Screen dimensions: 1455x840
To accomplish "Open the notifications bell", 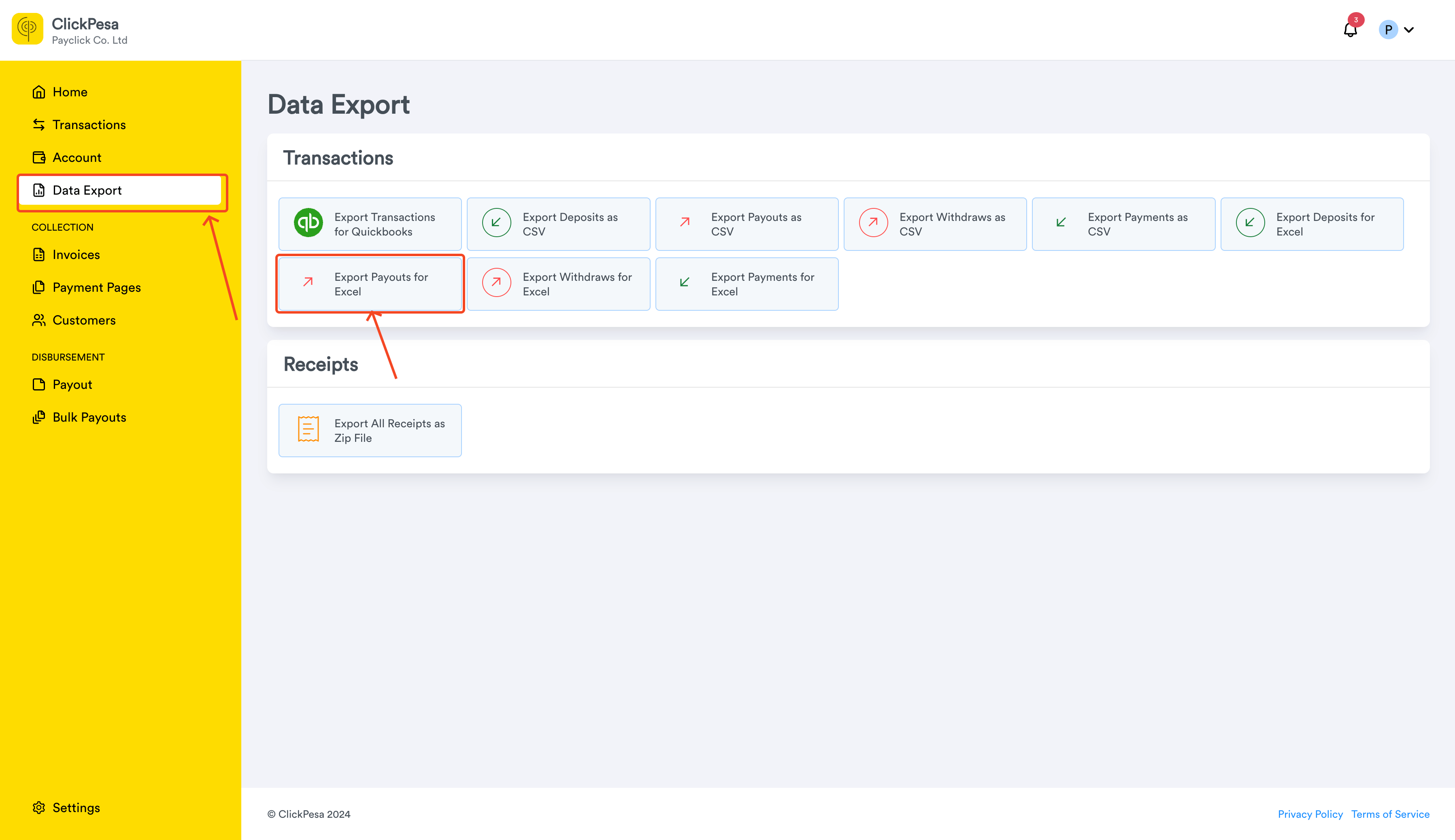I will (1350, 30).
